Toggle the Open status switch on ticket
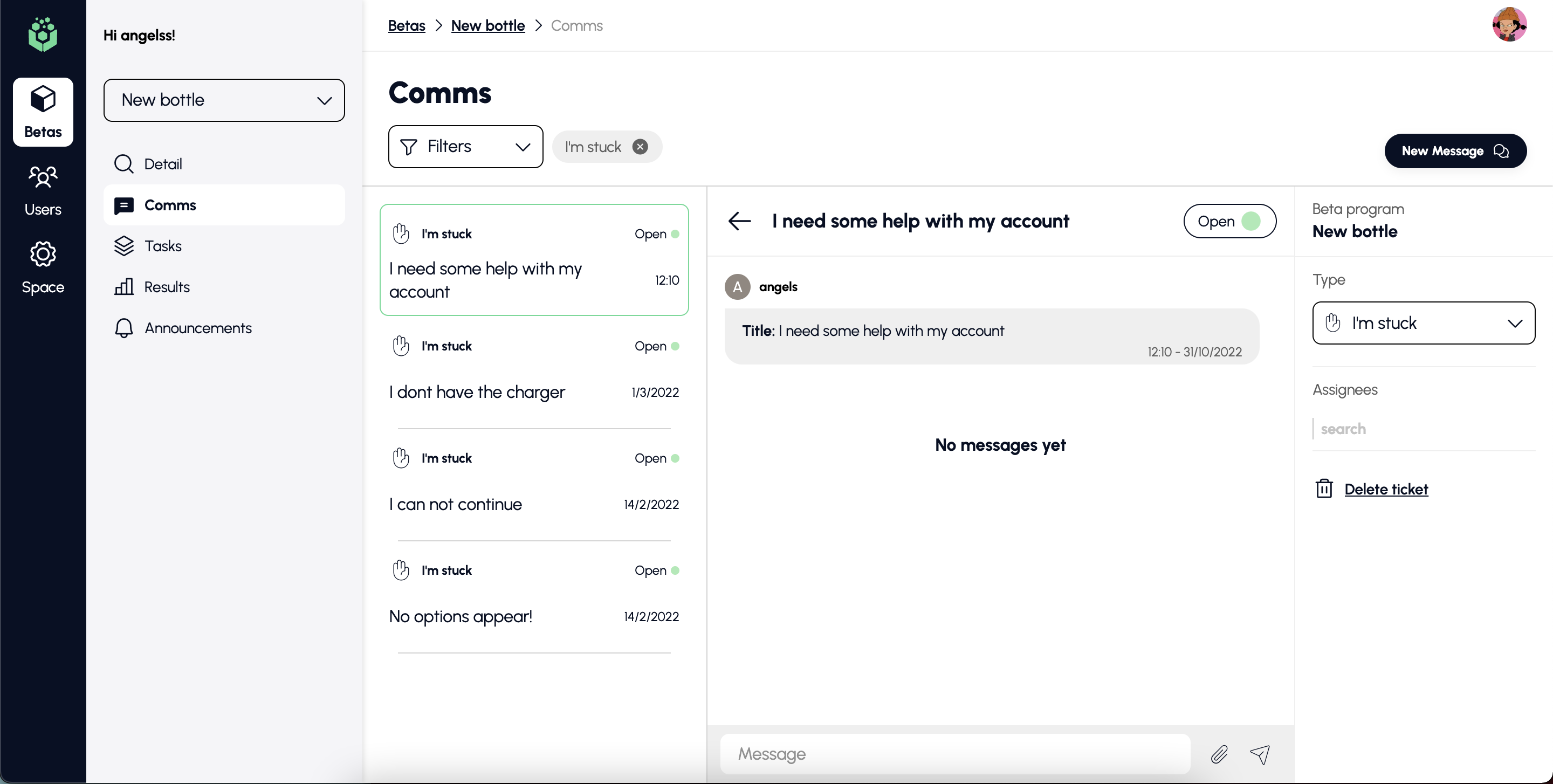The width and height of the screenshot is (1553, 784). pos(1230,221)
